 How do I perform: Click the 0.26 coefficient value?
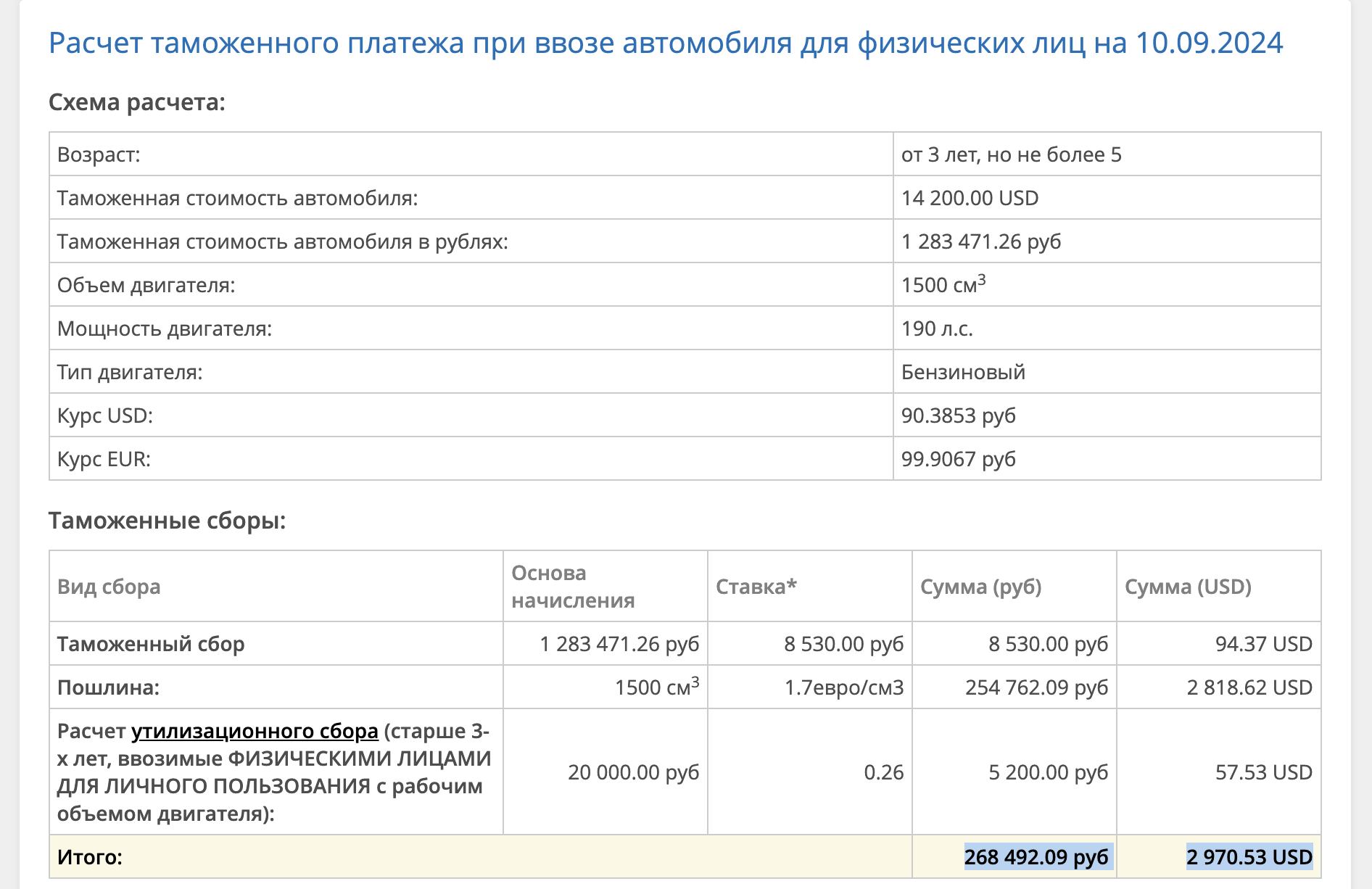[884, 772]
